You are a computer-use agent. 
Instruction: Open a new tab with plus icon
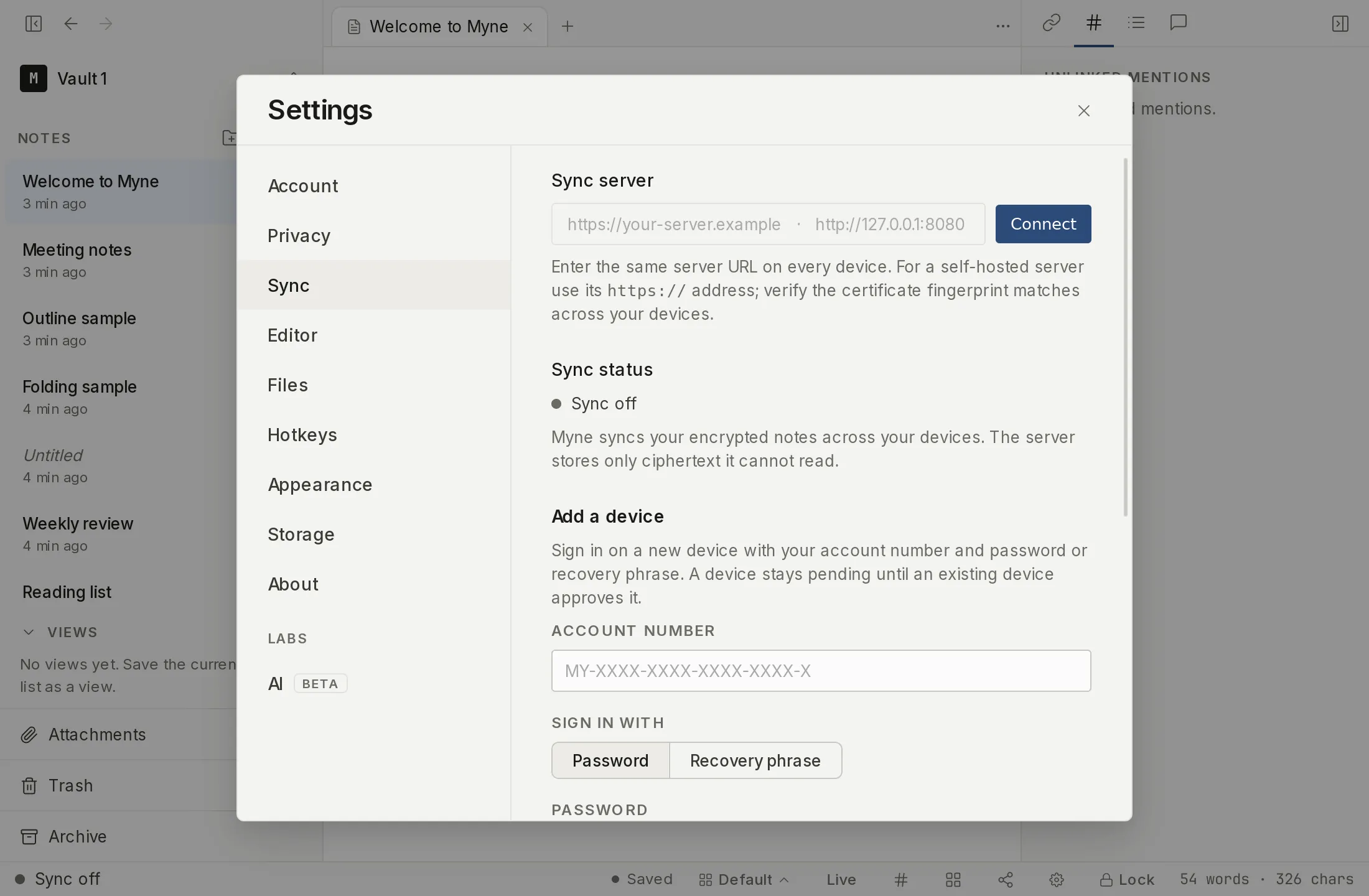pyautogui.click(x=568, y=26)
